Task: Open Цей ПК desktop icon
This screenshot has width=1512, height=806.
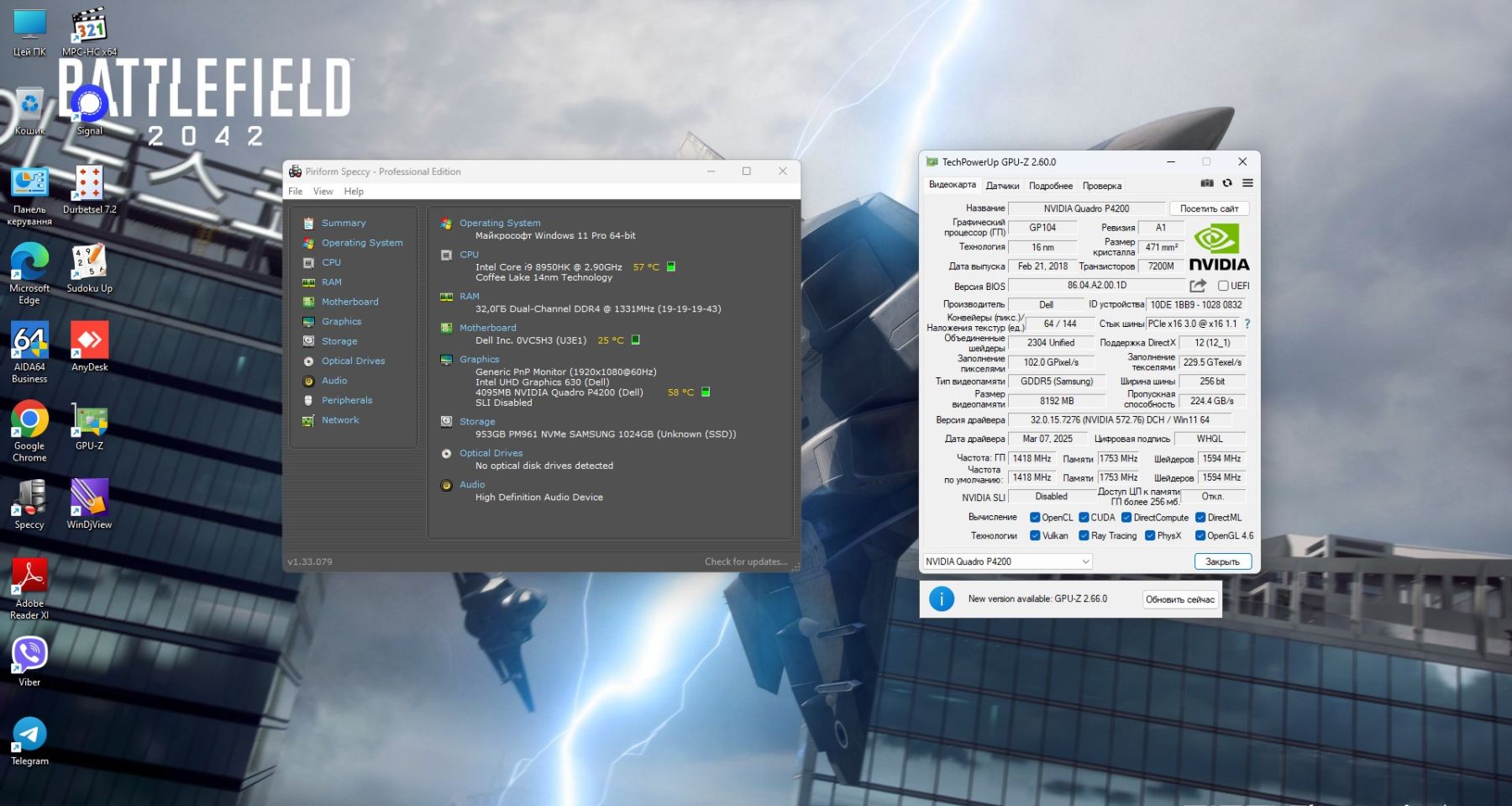Action: pos(29,32)
